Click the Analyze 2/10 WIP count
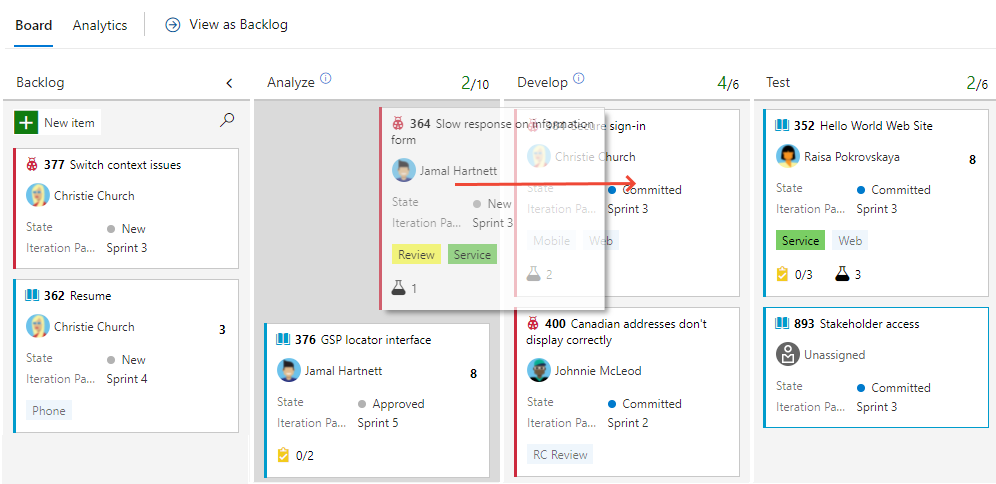 point(475,83)
